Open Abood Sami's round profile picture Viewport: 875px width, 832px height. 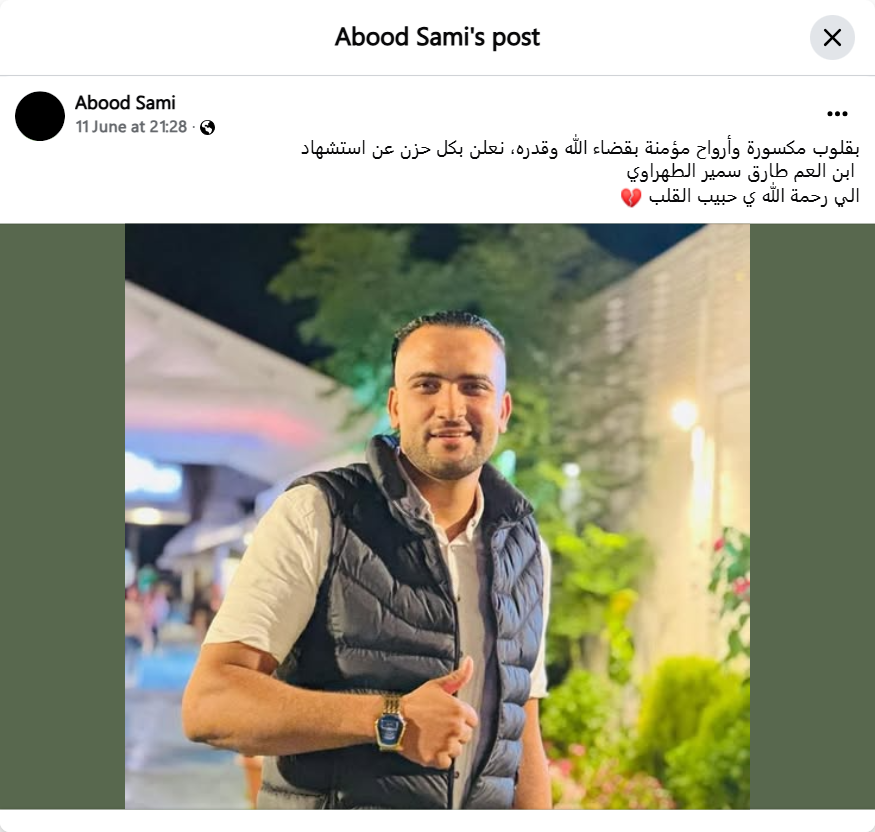click(40, 116)
